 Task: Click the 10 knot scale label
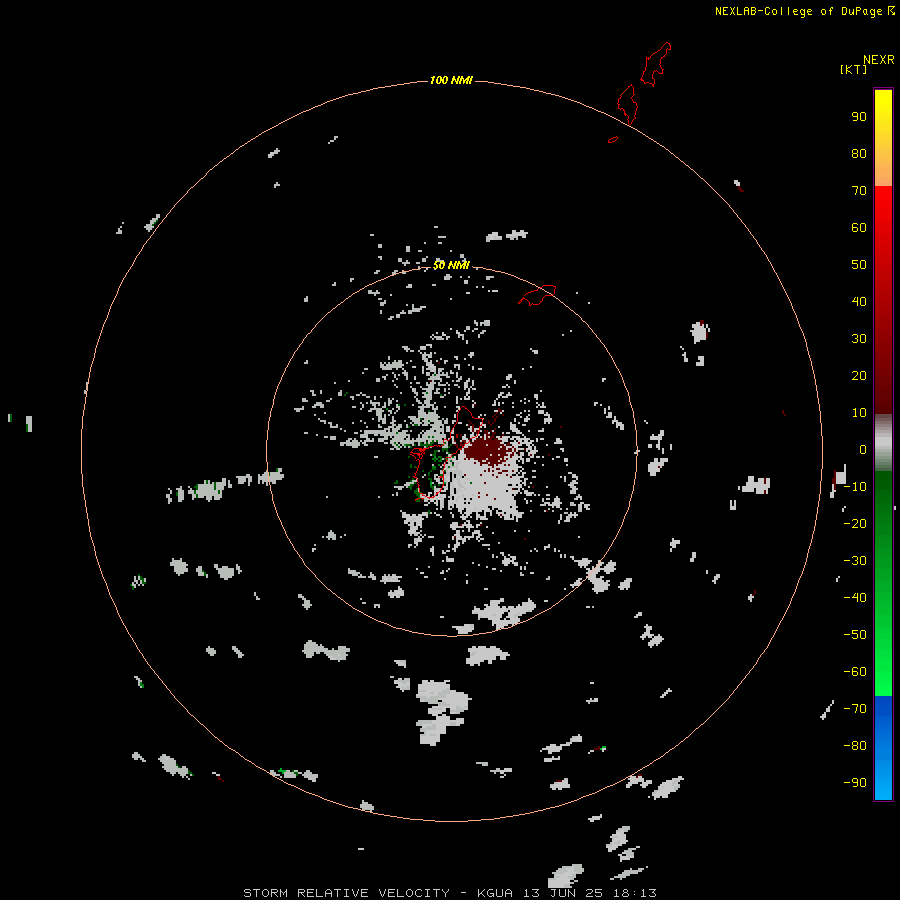point(859,413)
